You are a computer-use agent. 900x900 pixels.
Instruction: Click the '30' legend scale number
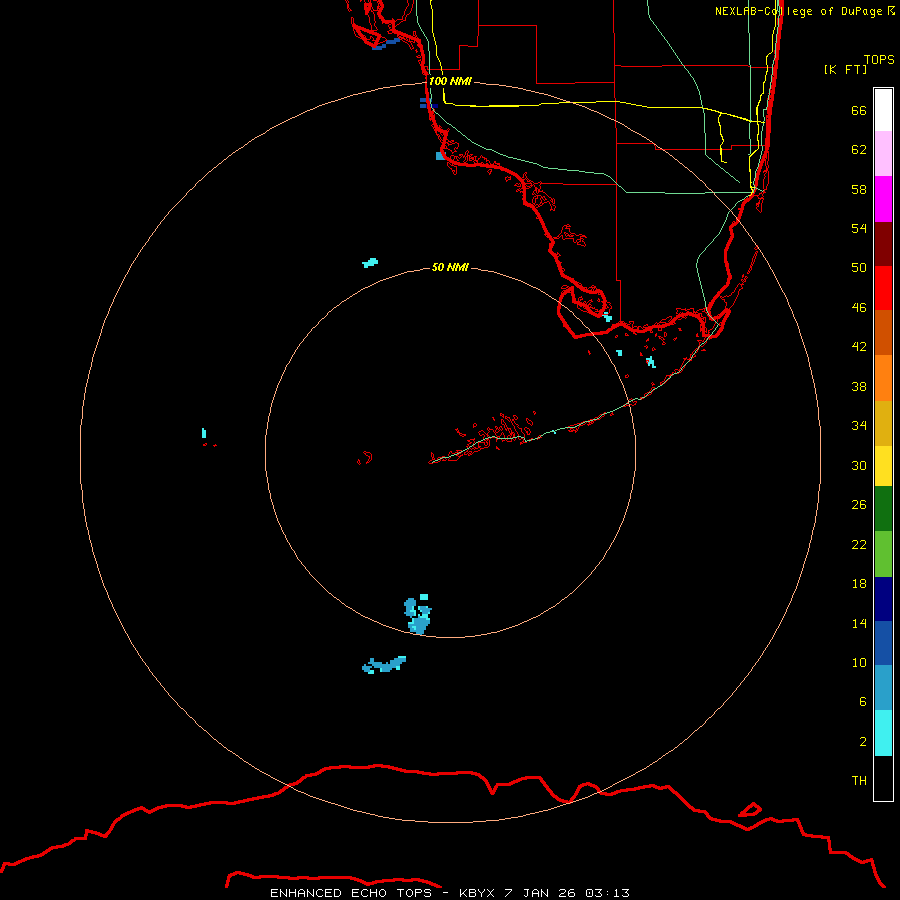[x=859, y=465]
